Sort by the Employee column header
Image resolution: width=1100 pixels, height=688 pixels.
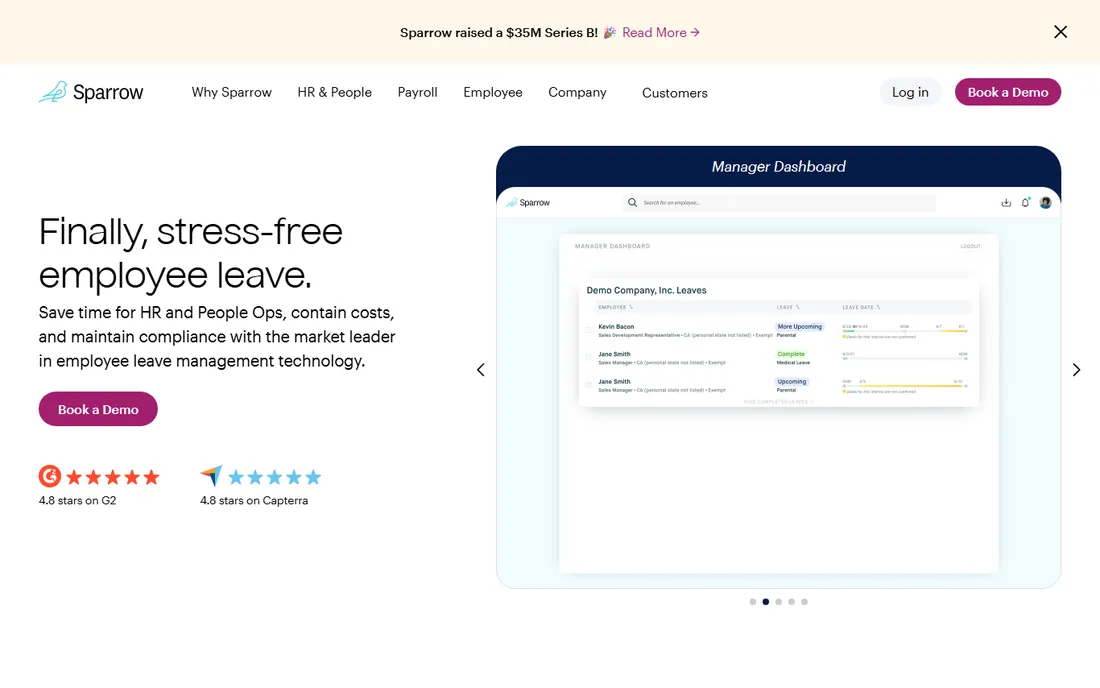click(615, 307)
